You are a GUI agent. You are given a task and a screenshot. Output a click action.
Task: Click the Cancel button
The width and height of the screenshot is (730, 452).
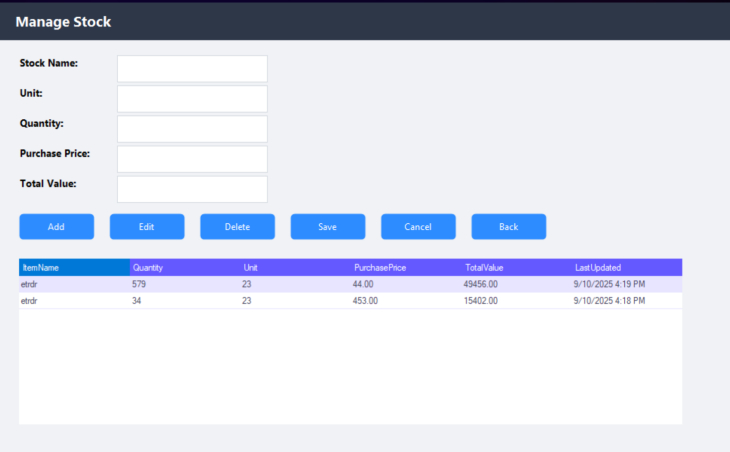[418, 227]
